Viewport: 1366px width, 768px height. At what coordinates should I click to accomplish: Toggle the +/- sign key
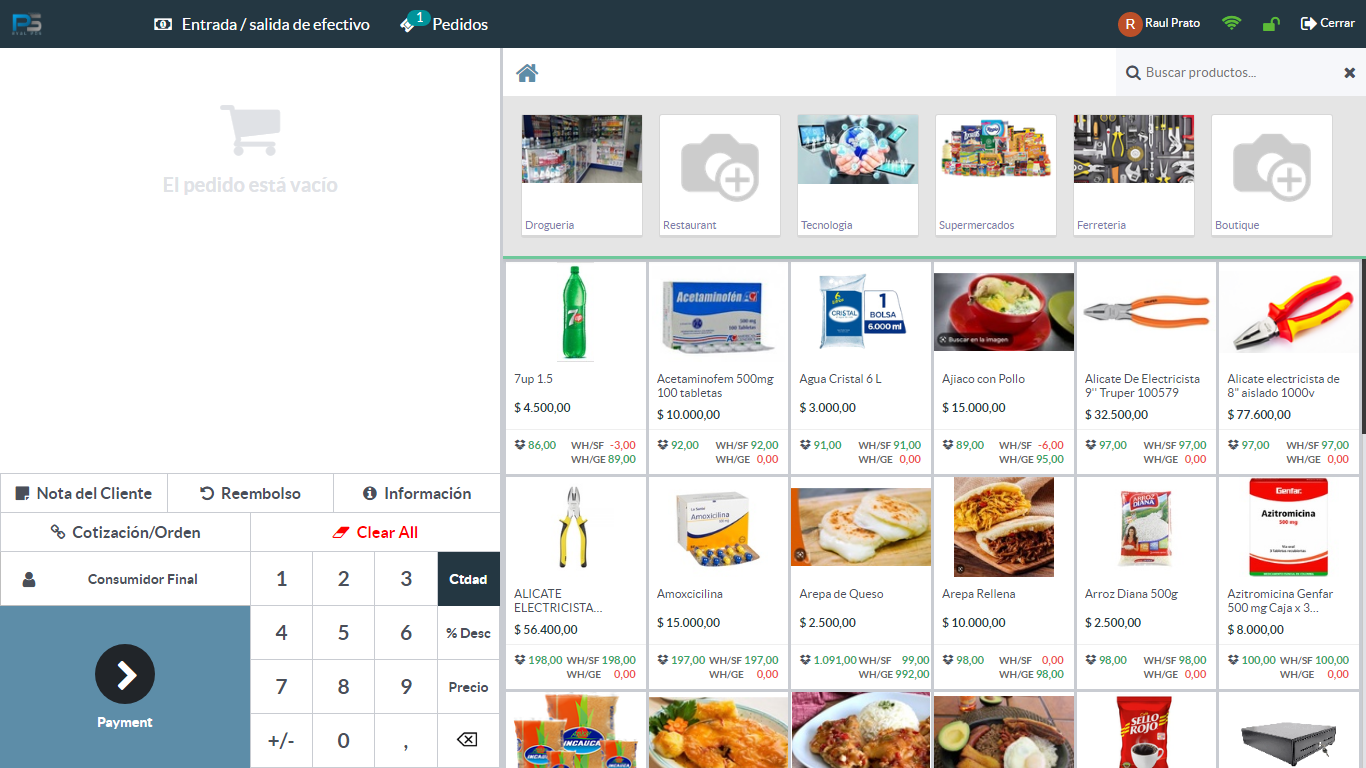(281, 740)
